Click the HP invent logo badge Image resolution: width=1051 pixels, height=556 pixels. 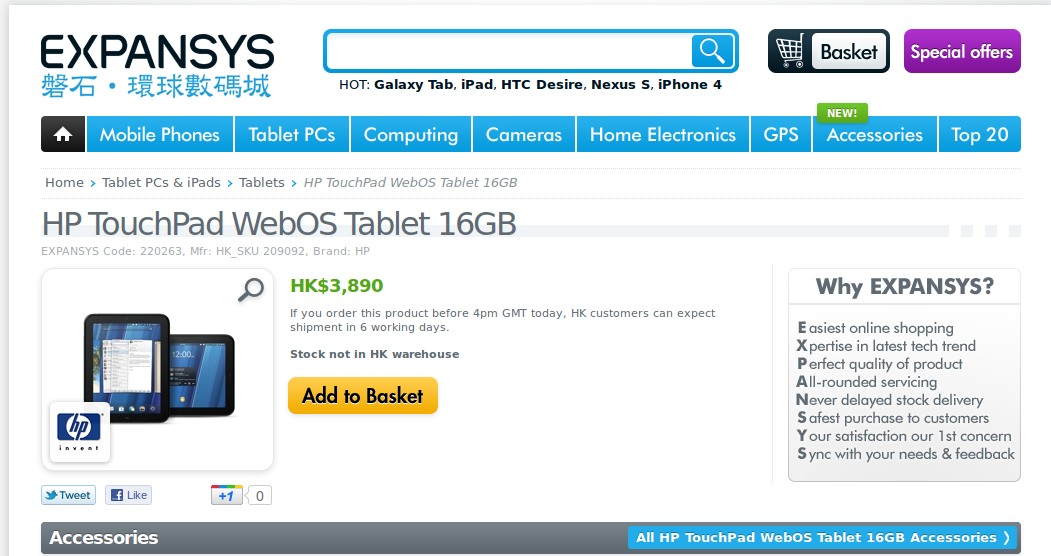point(79,431)
